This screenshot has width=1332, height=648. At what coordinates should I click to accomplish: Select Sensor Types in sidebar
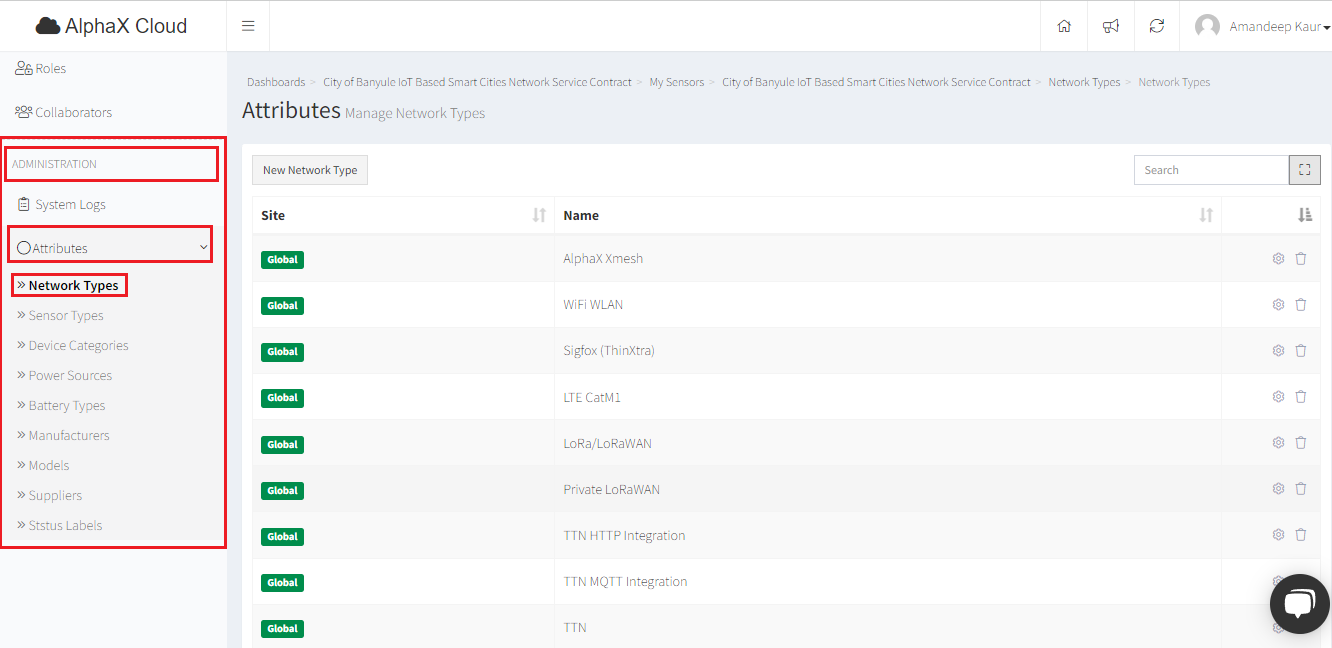[x=66, y=316]
